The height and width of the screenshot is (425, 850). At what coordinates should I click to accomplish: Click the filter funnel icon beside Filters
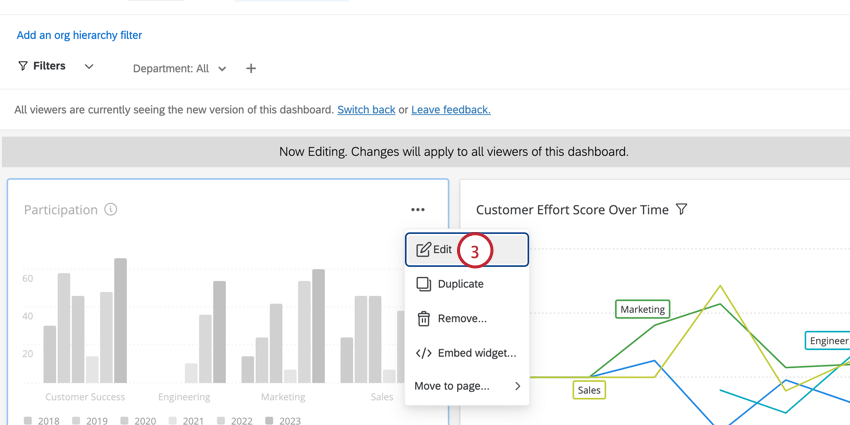[23, 66]
